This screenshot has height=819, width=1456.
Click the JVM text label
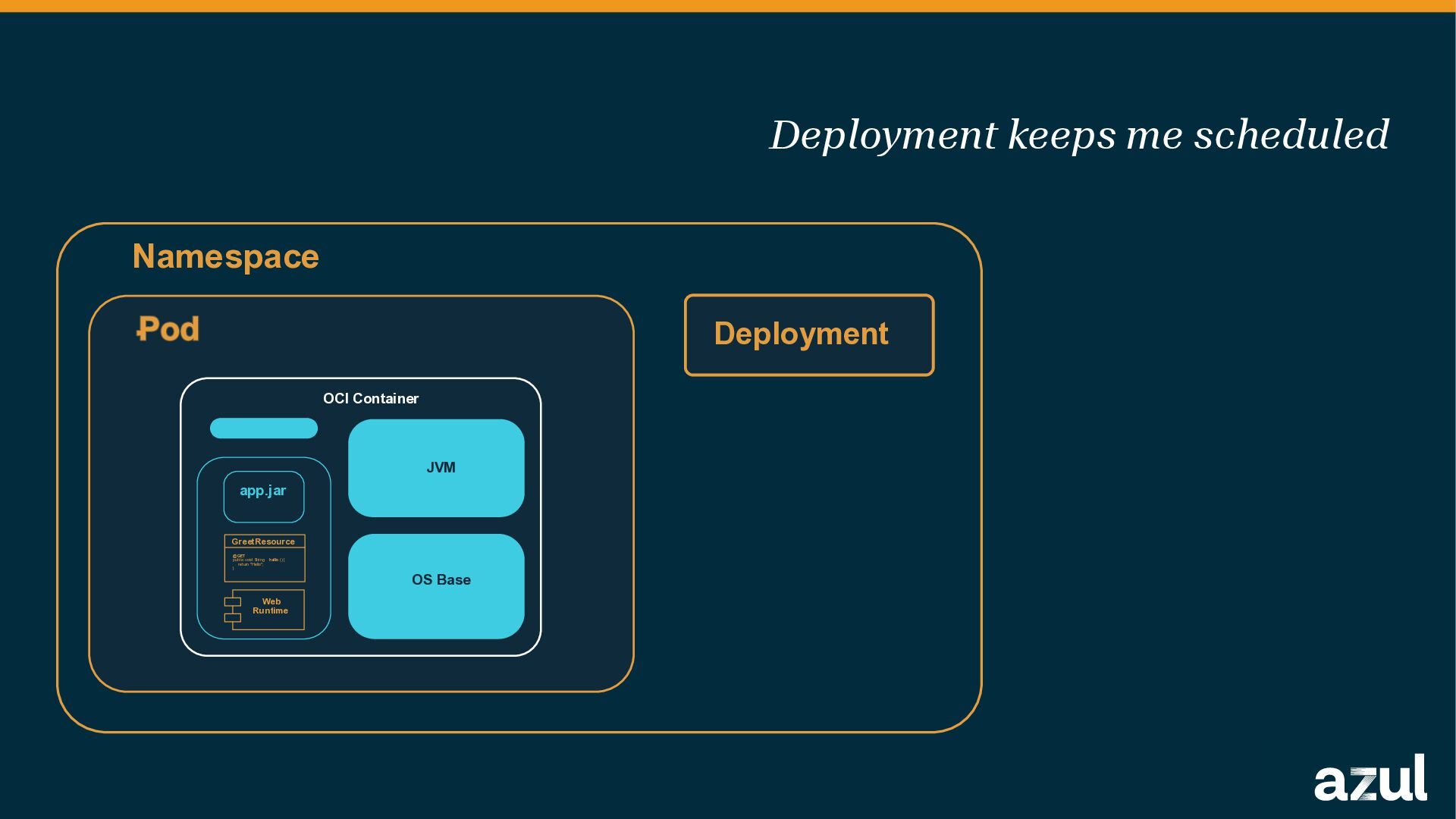pos(441,467)
